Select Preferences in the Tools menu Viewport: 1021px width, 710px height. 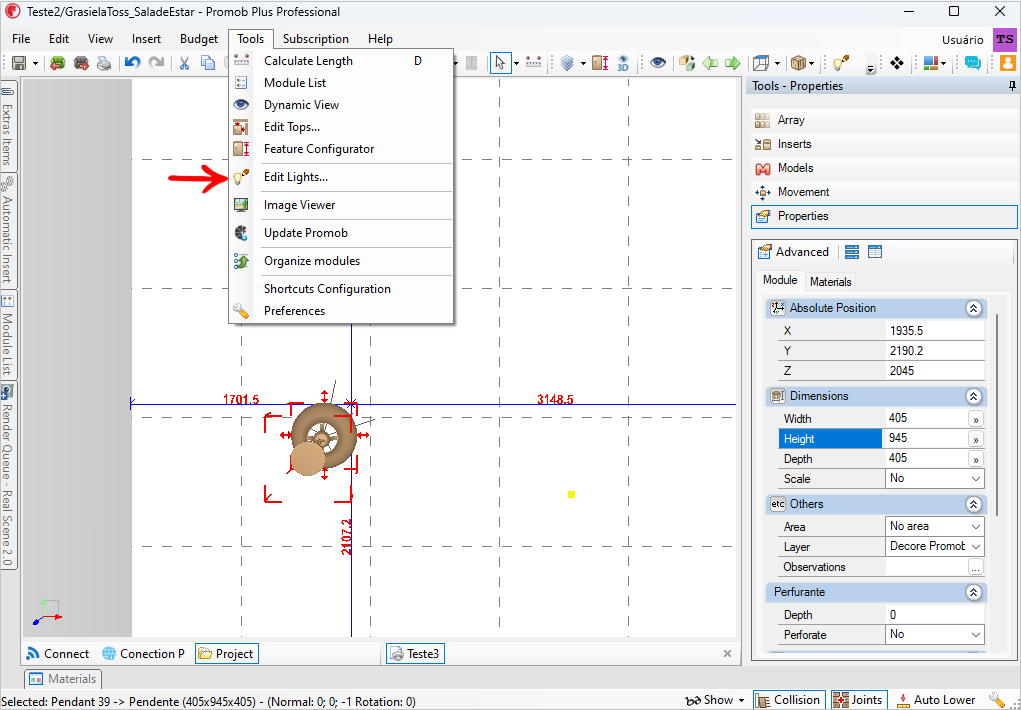point(341,311)
